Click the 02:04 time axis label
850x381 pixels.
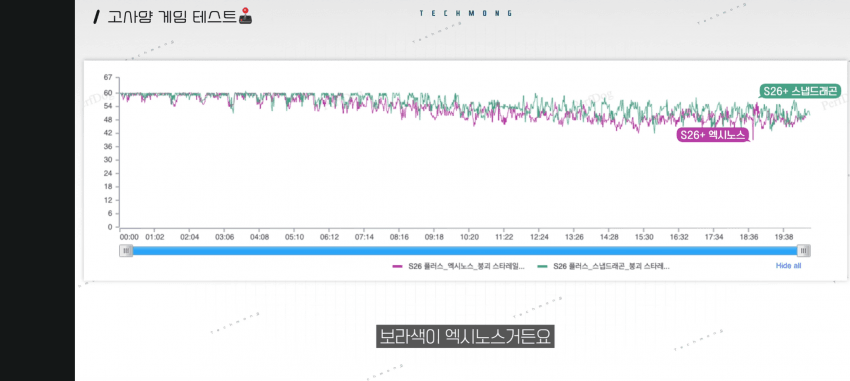point(190,237)
